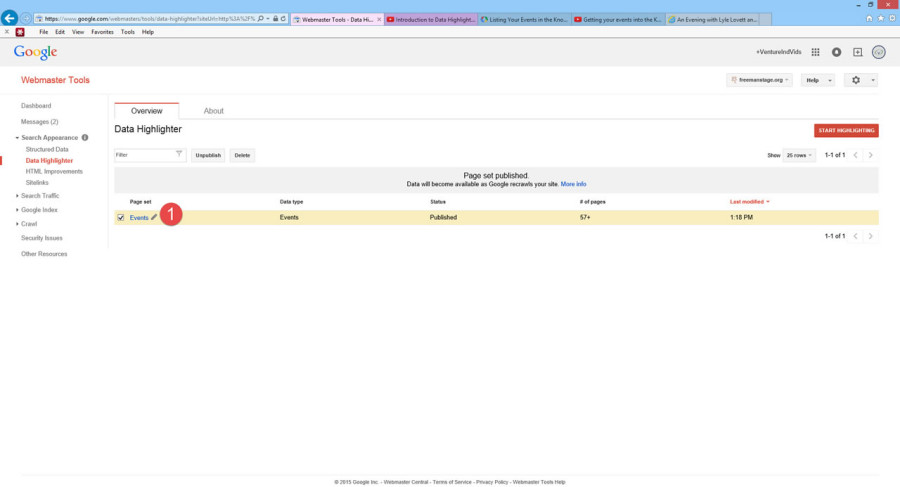Screen dimensions: 900x487
Task: Switch to Listing Your Events browser tab
Action: click(x=525, y=20)
